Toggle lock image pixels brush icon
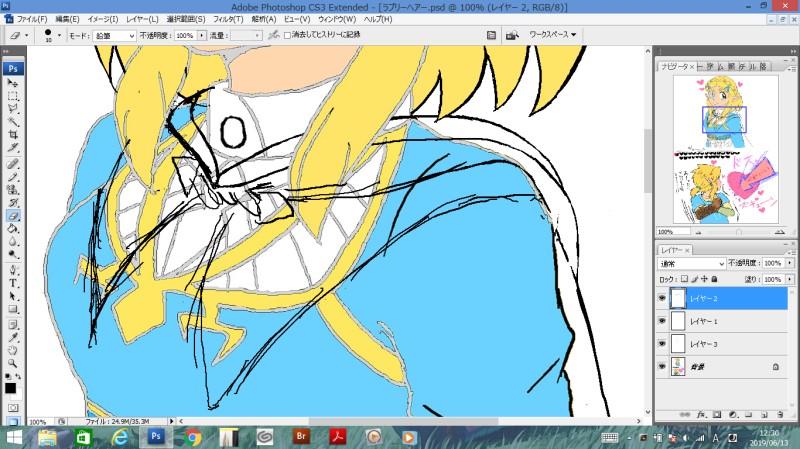This screenshot has width=800, height=449. 694,279
